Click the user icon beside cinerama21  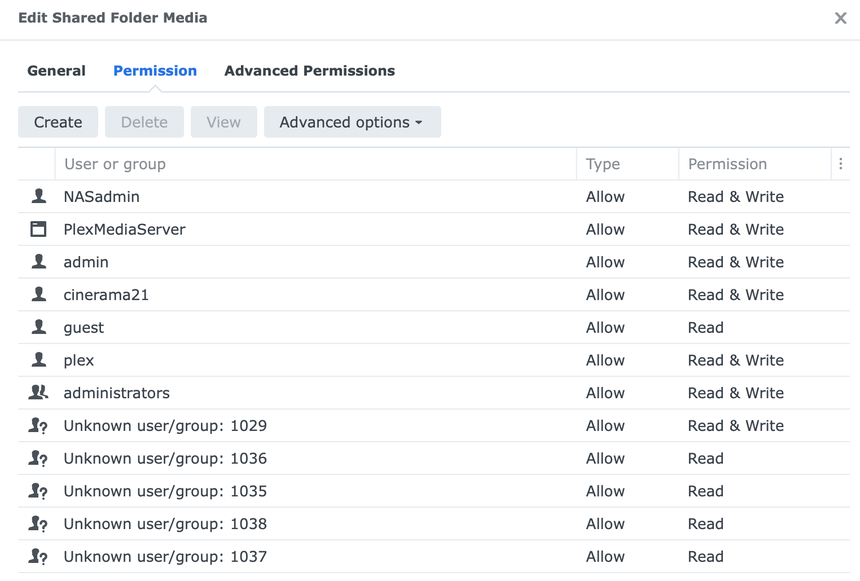38,294
